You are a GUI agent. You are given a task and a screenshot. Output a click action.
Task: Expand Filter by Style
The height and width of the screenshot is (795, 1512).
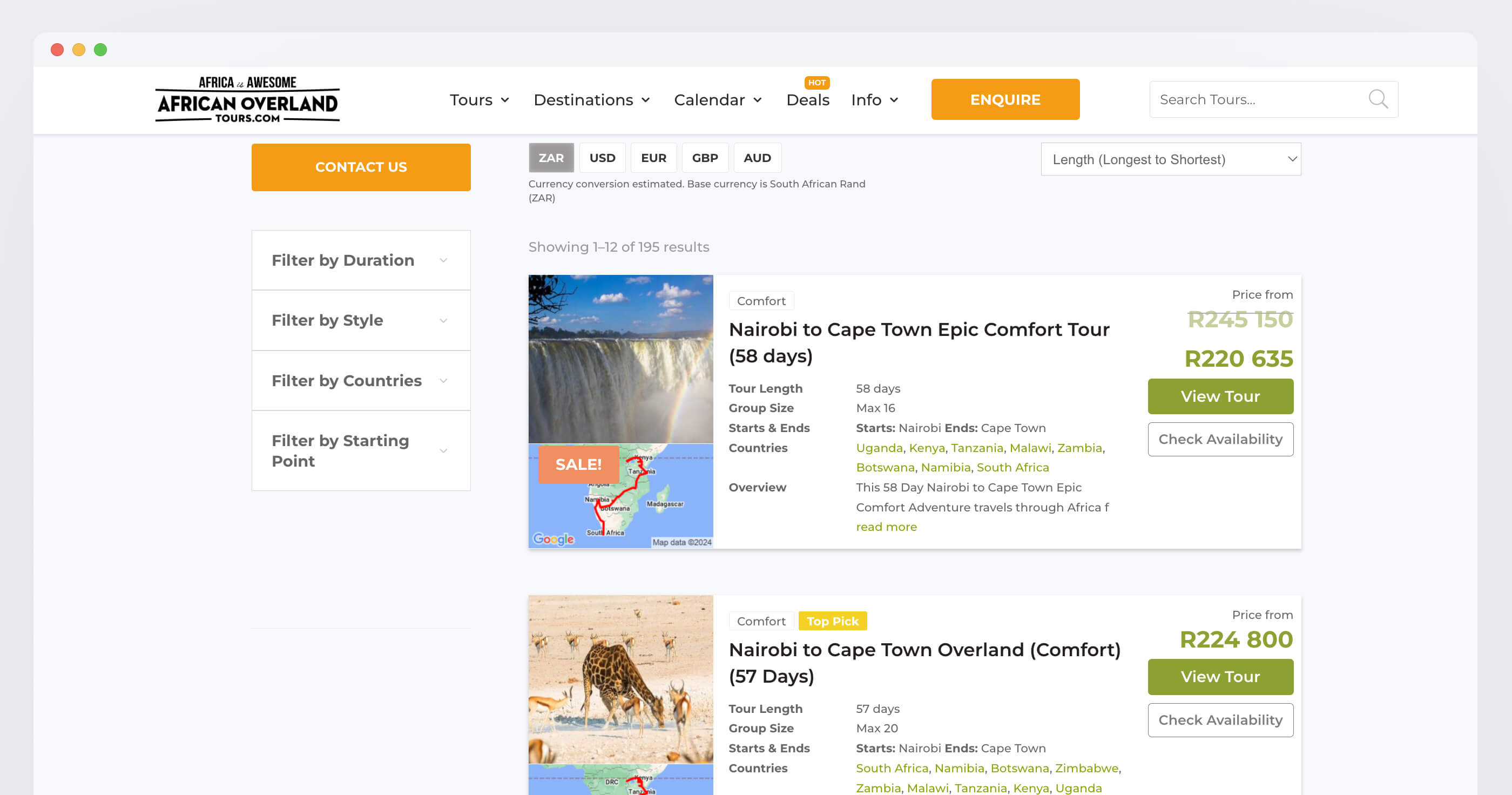pos(360,320)
